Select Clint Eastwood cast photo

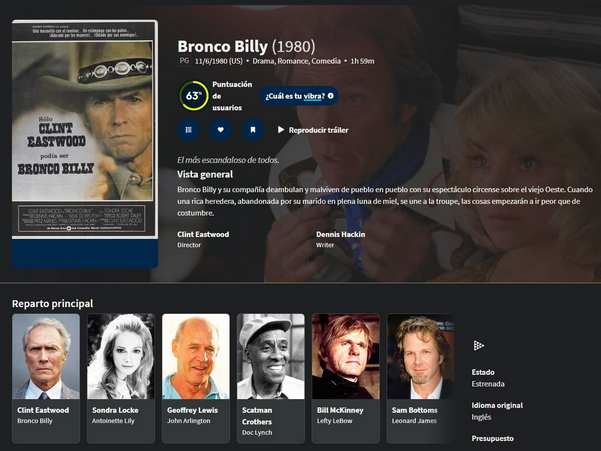(x=46, y=356)
